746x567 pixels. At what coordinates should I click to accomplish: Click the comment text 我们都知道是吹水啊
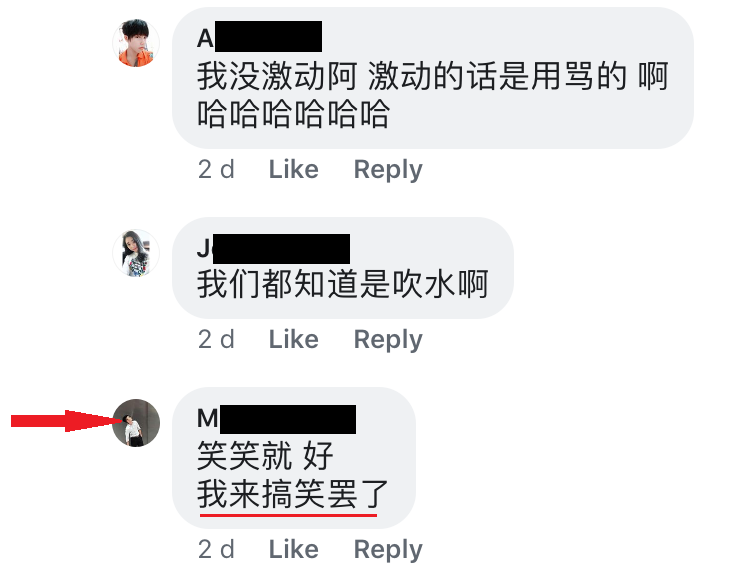343,284
